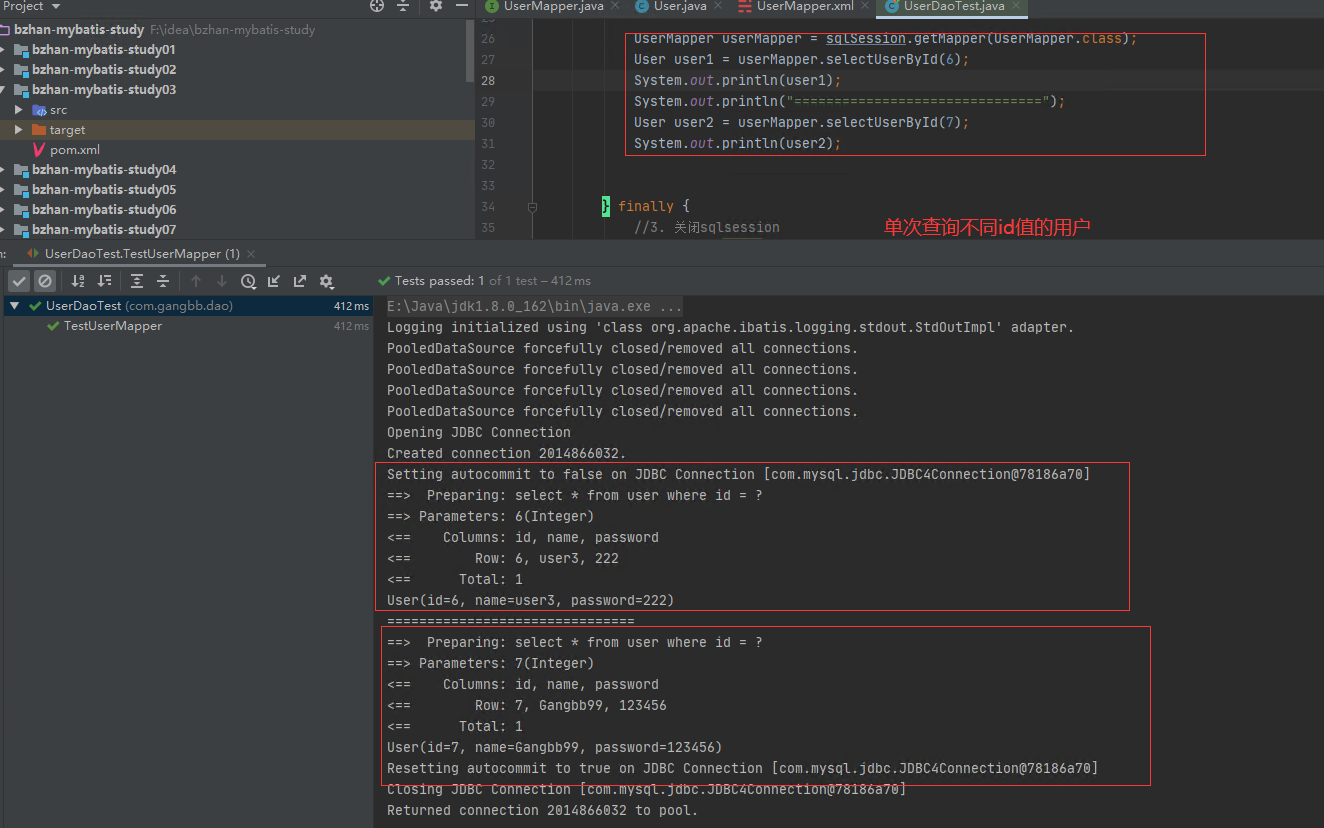This screenshot has width=1324, height=828.
Task: Open Project panel options gear
Action: [436, 6]
